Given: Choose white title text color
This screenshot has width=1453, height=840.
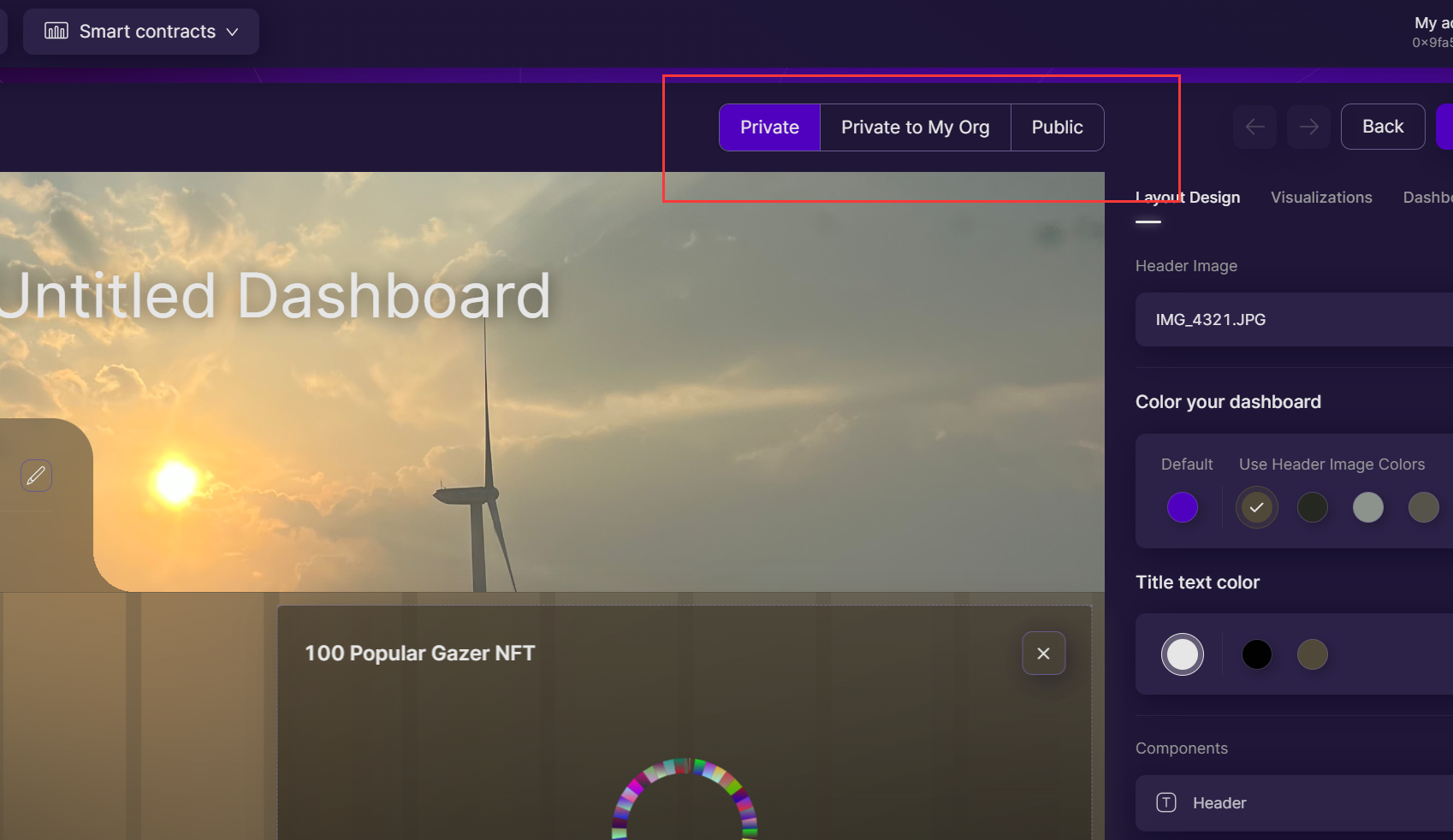Looking at the screenshot, I should pyautogui.click(x=1183, y=654).
